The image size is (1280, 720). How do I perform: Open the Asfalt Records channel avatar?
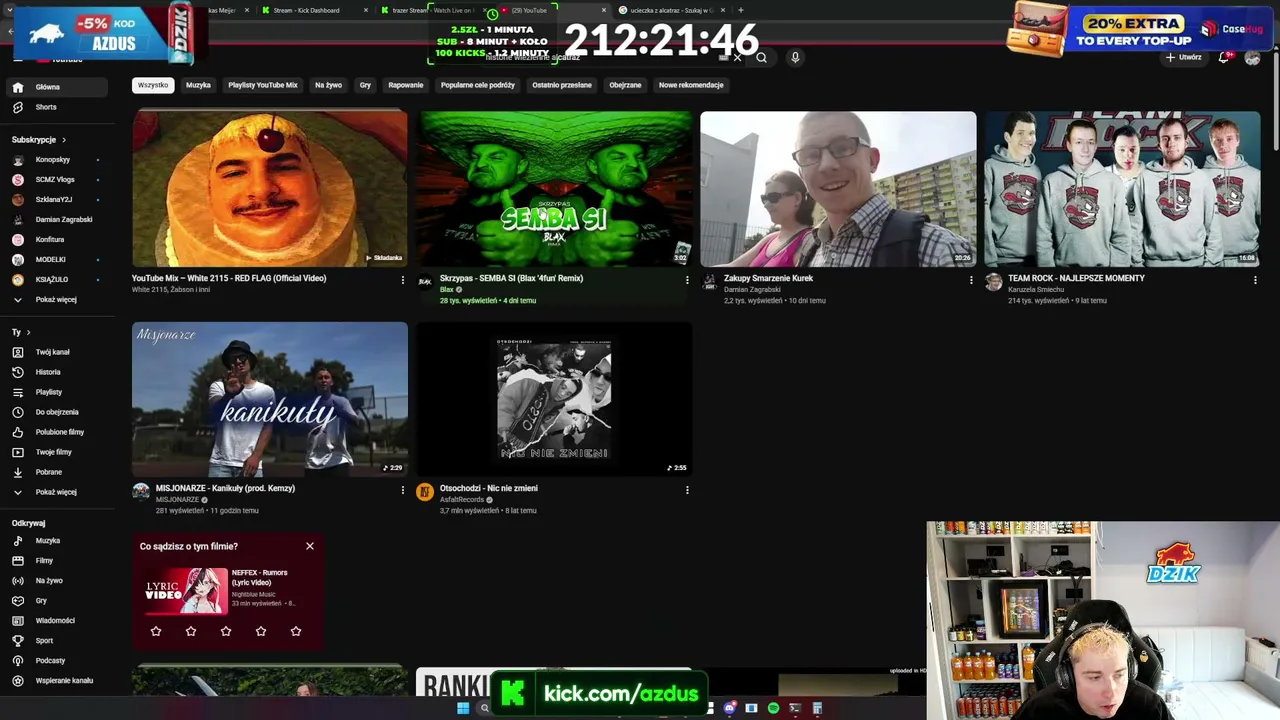coord(425,492)
